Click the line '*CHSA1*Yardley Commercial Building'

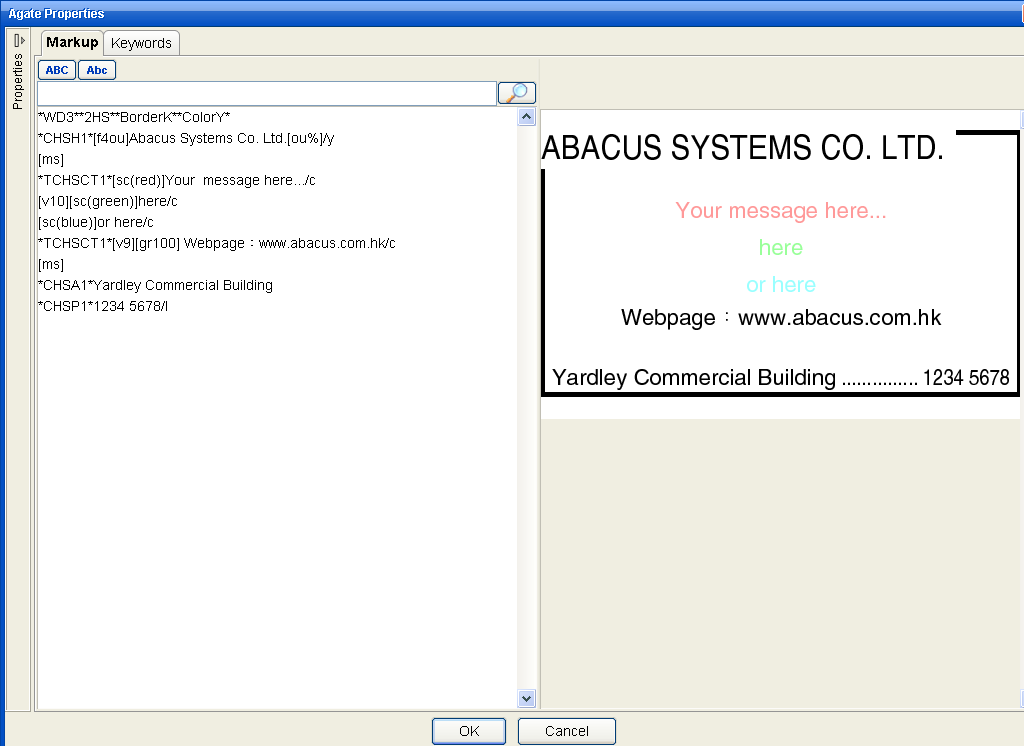[155, 285]
